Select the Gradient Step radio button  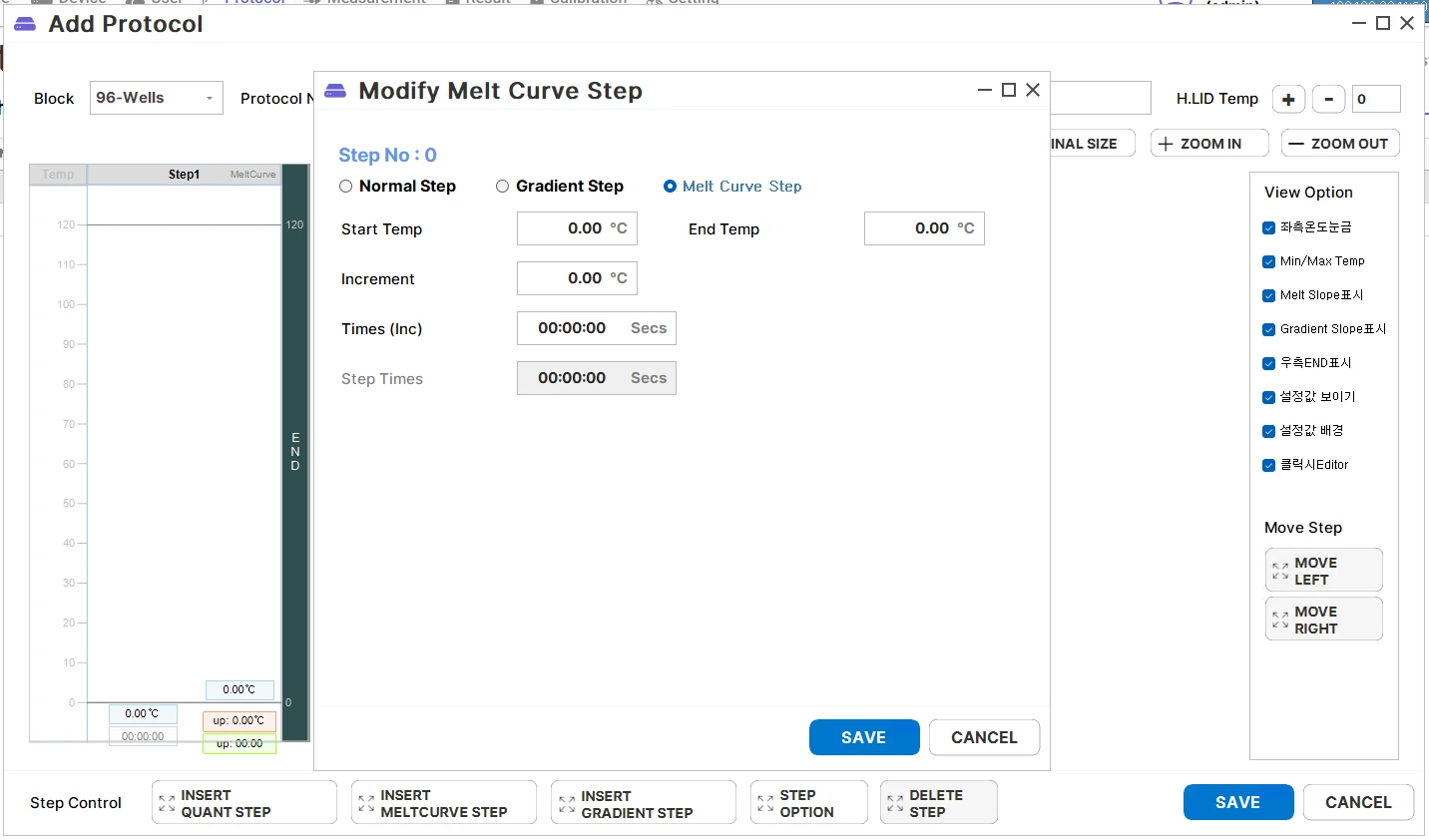tap(503, 187)
